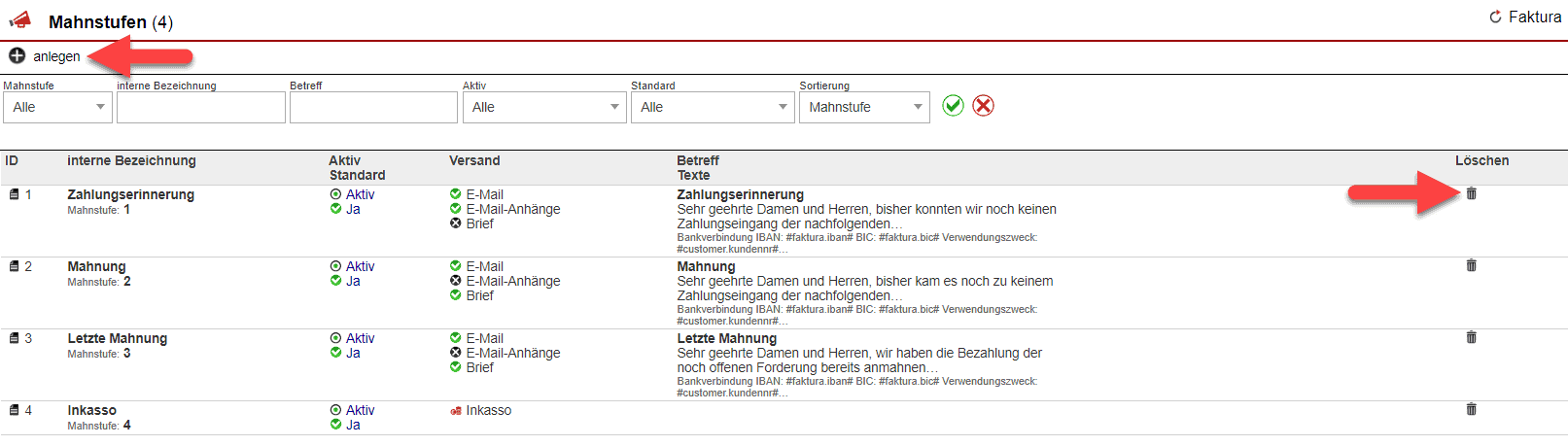The height and width of the screenshot is (446, 1568).
Task: Click the row icon next to ID 1
Action: [15, 194]
